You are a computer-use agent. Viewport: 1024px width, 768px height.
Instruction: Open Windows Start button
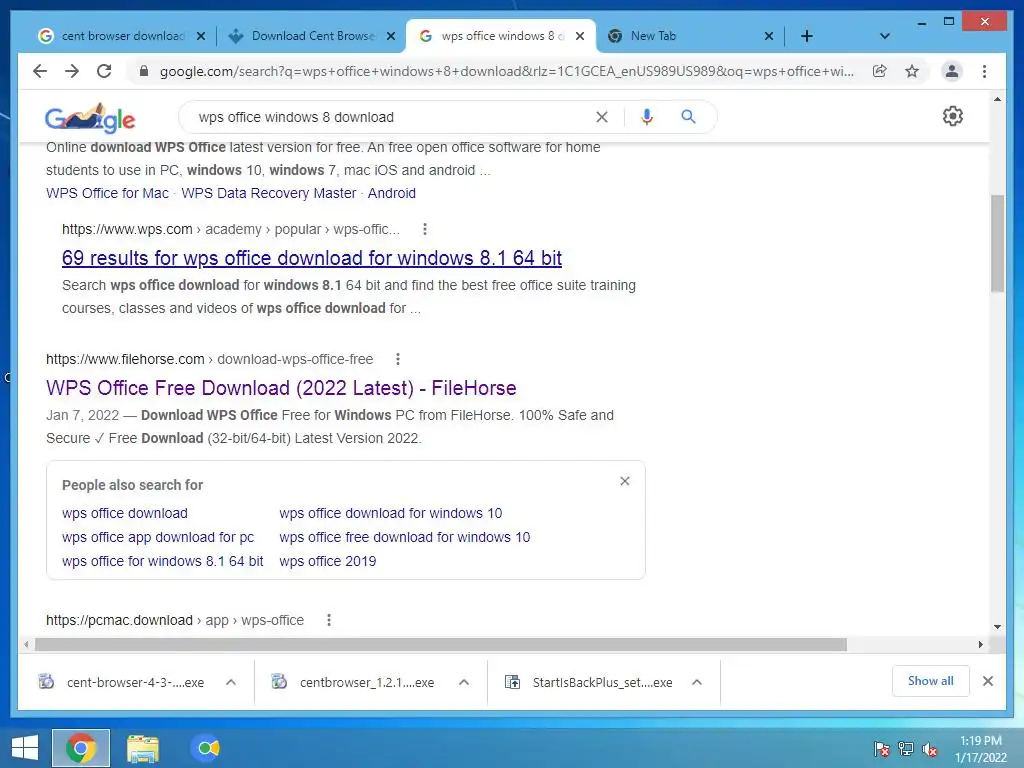pos(25,748)
